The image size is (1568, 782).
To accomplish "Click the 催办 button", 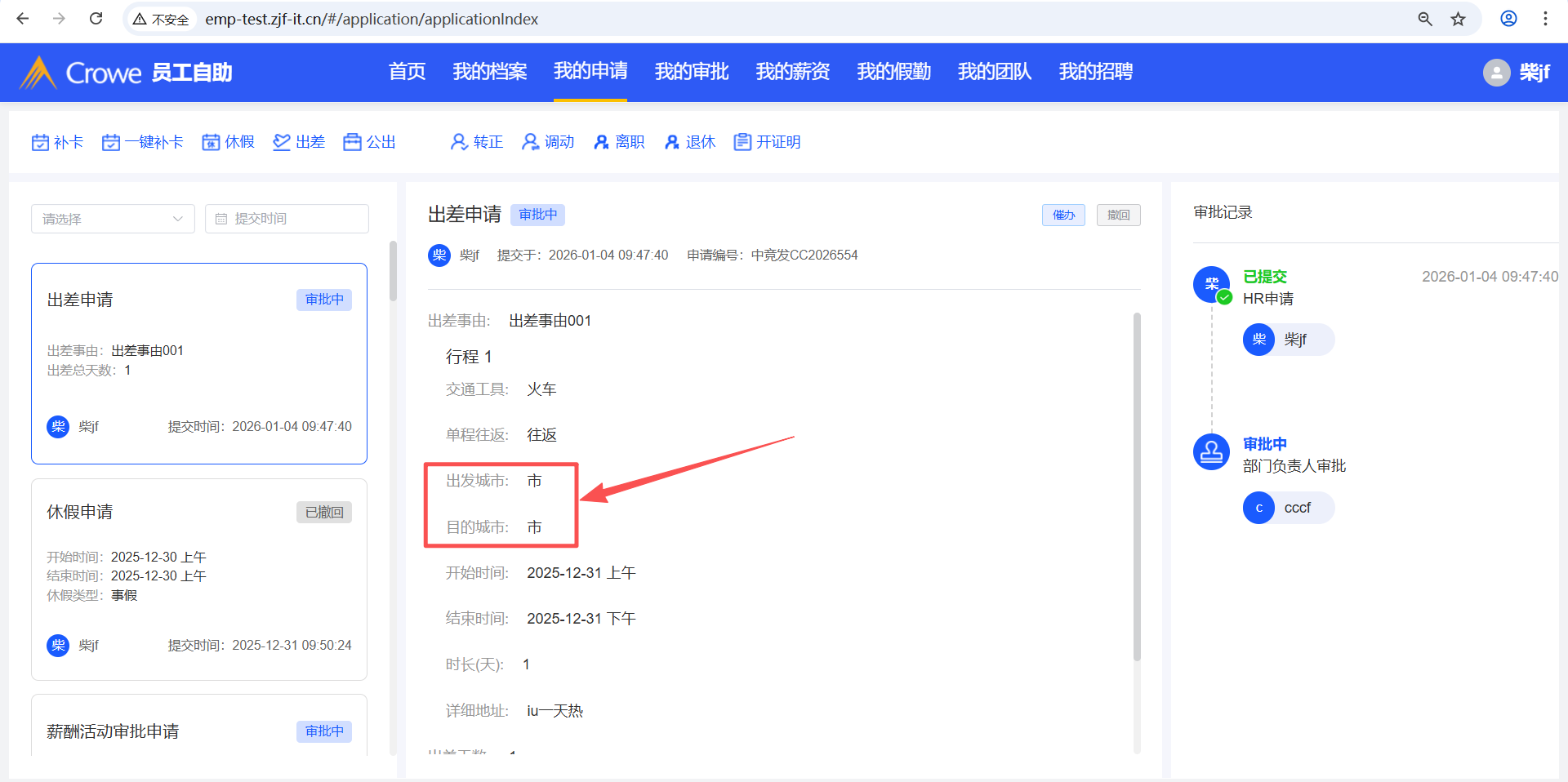I will click(1063, 215).
